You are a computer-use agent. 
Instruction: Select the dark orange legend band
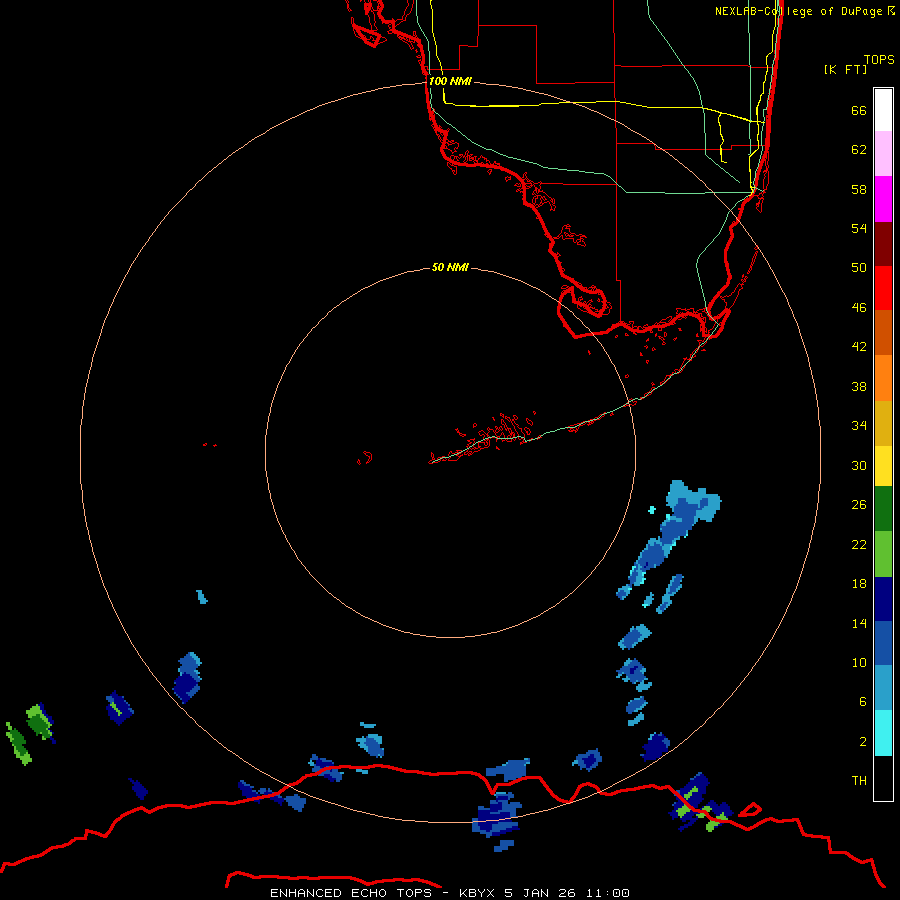tap(883, 332)
